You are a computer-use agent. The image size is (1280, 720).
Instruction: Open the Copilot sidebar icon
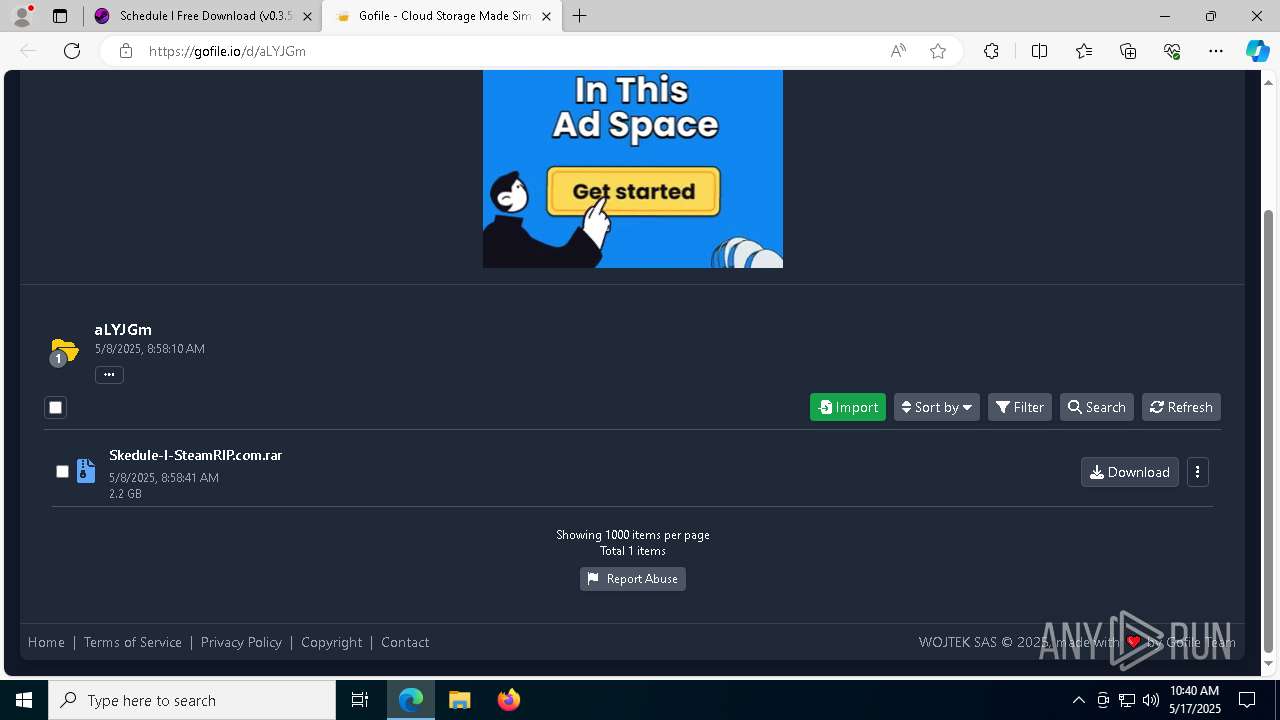coord(1257,51)
